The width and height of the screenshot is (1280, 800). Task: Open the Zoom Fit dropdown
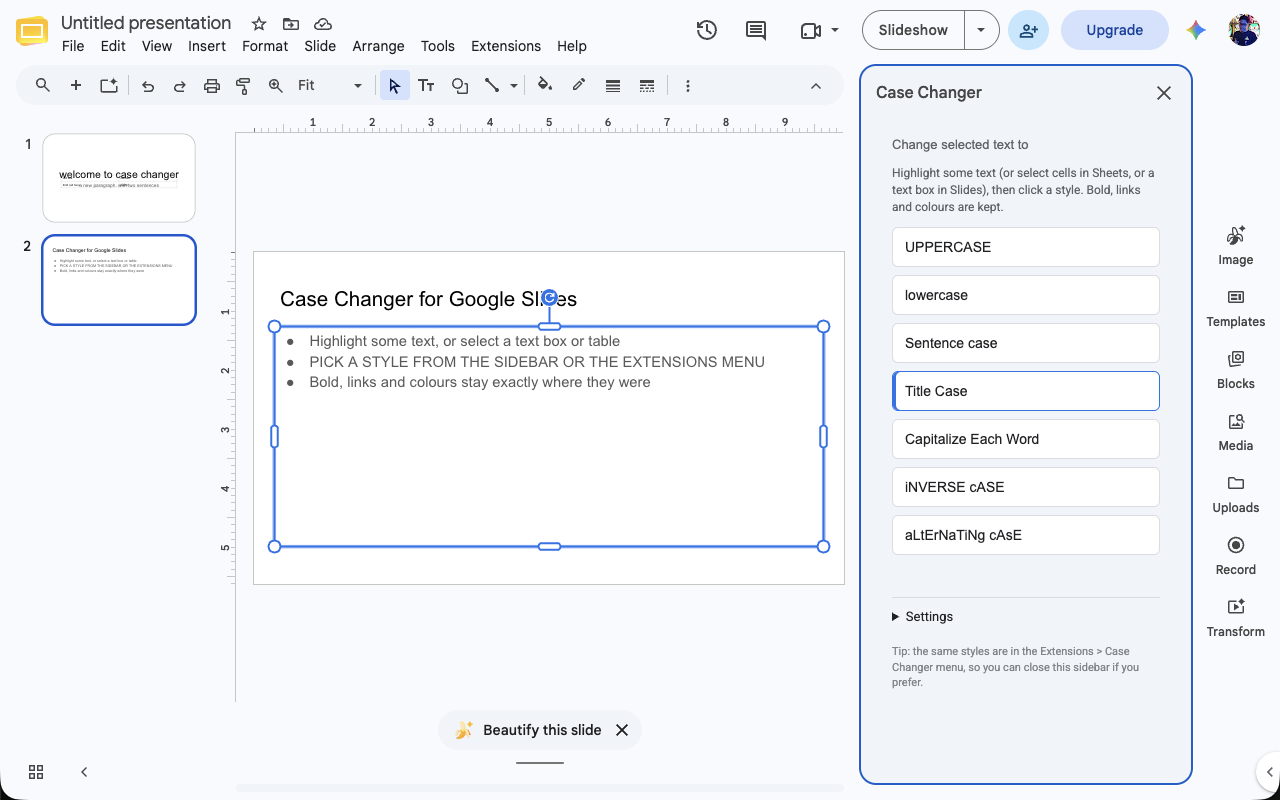330,86
